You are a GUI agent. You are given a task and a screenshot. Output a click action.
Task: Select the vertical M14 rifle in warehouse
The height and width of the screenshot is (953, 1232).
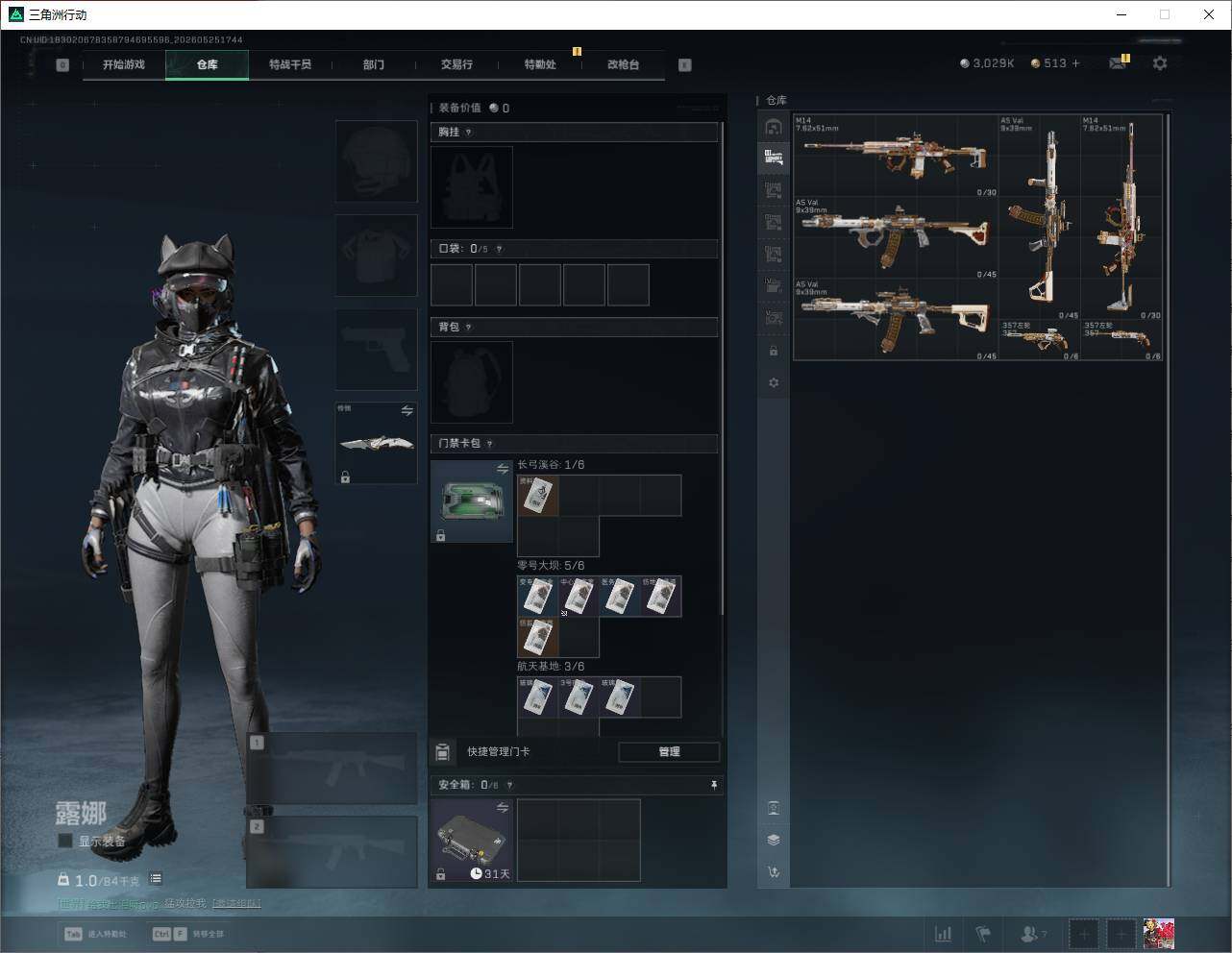pos(1121,218)
